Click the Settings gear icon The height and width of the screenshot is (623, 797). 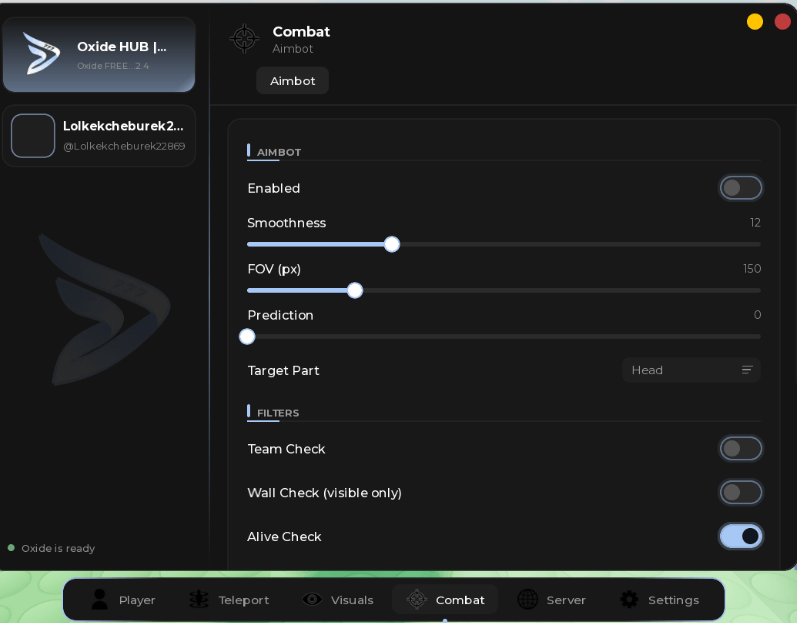point(629,600)
